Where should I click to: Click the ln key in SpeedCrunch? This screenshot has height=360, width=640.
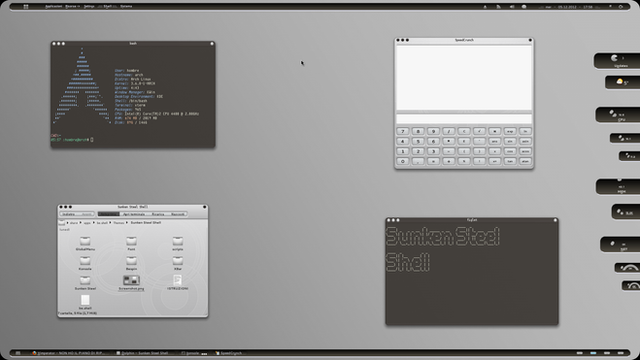click(x=525, y=131)
